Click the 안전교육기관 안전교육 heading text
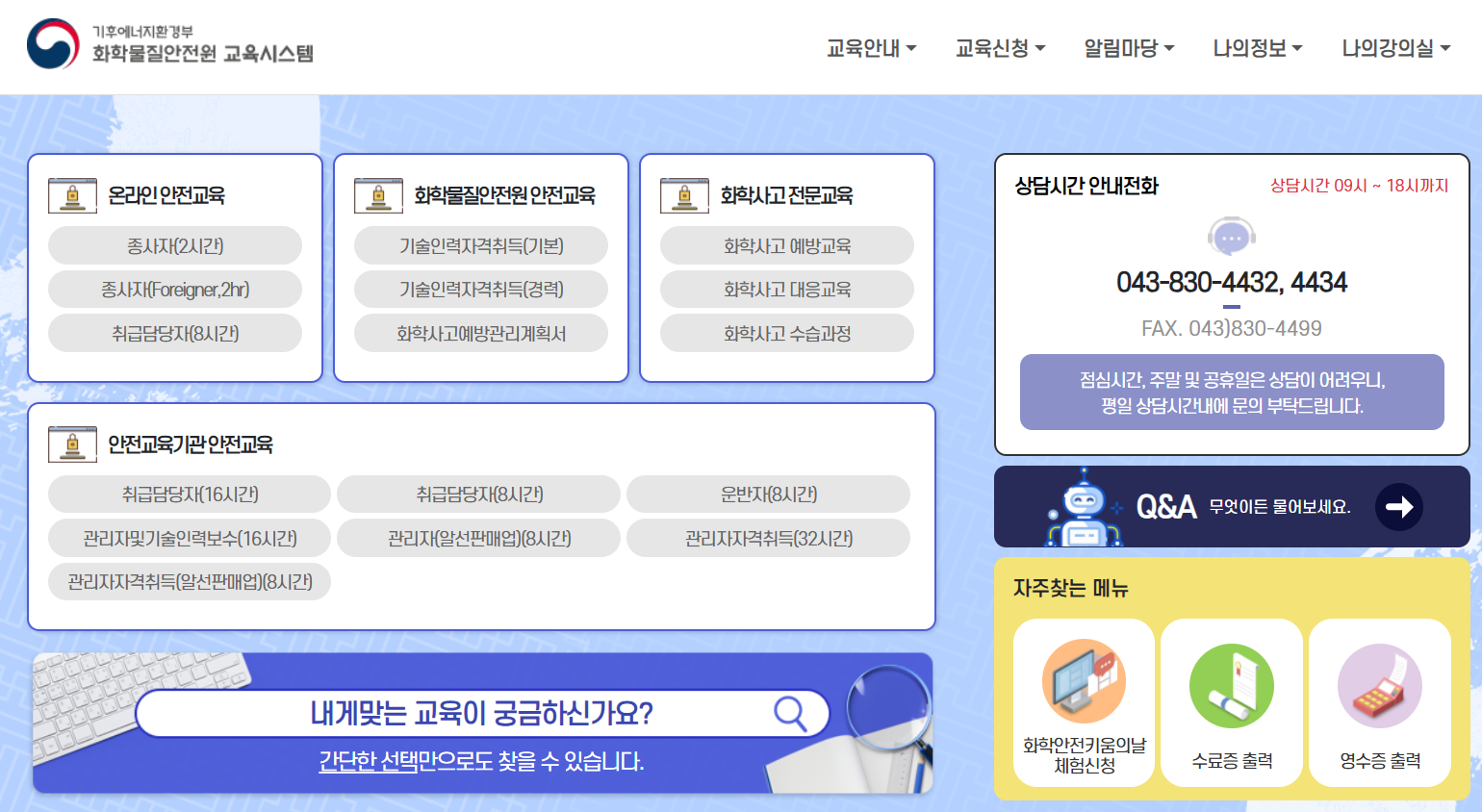Viewport: 1482px width, 812px height. 191,444
